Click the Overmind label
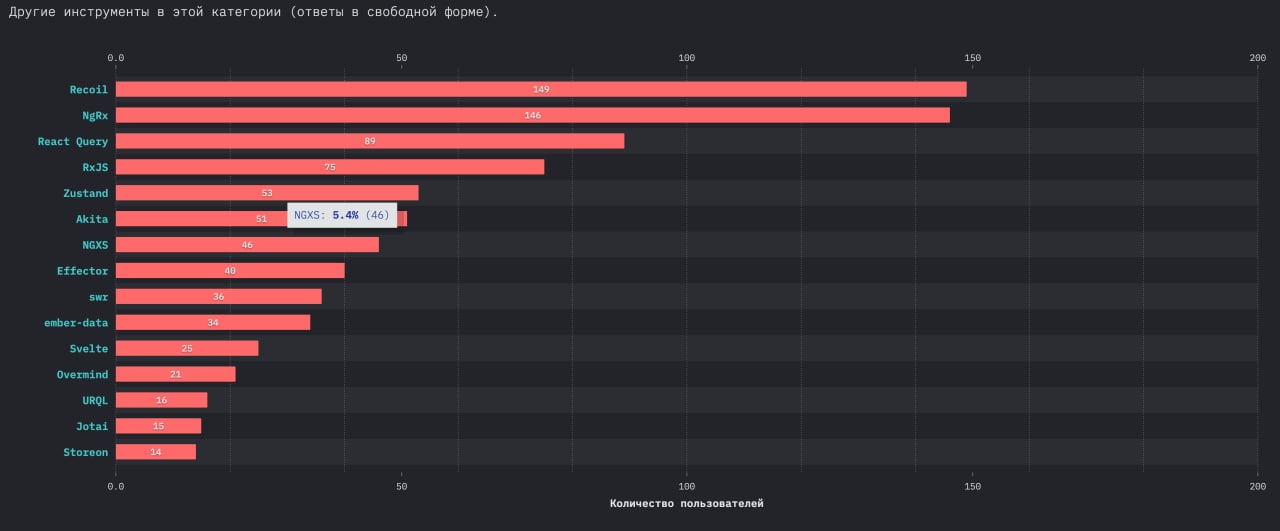The height and width of the screenshot is (531, 1280). (x=82, y=374)
